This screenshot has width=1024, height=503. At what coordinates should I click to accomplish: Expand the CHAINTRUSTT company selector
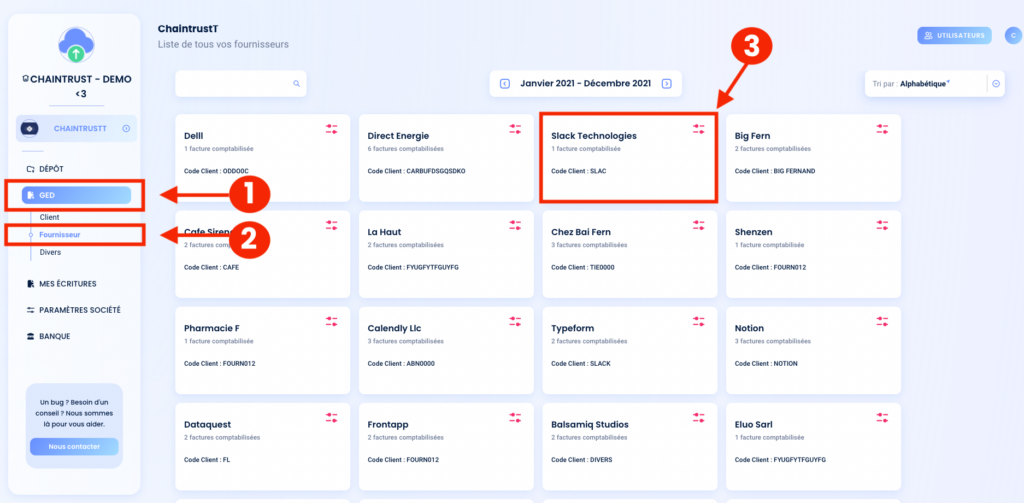coord(76,129)
